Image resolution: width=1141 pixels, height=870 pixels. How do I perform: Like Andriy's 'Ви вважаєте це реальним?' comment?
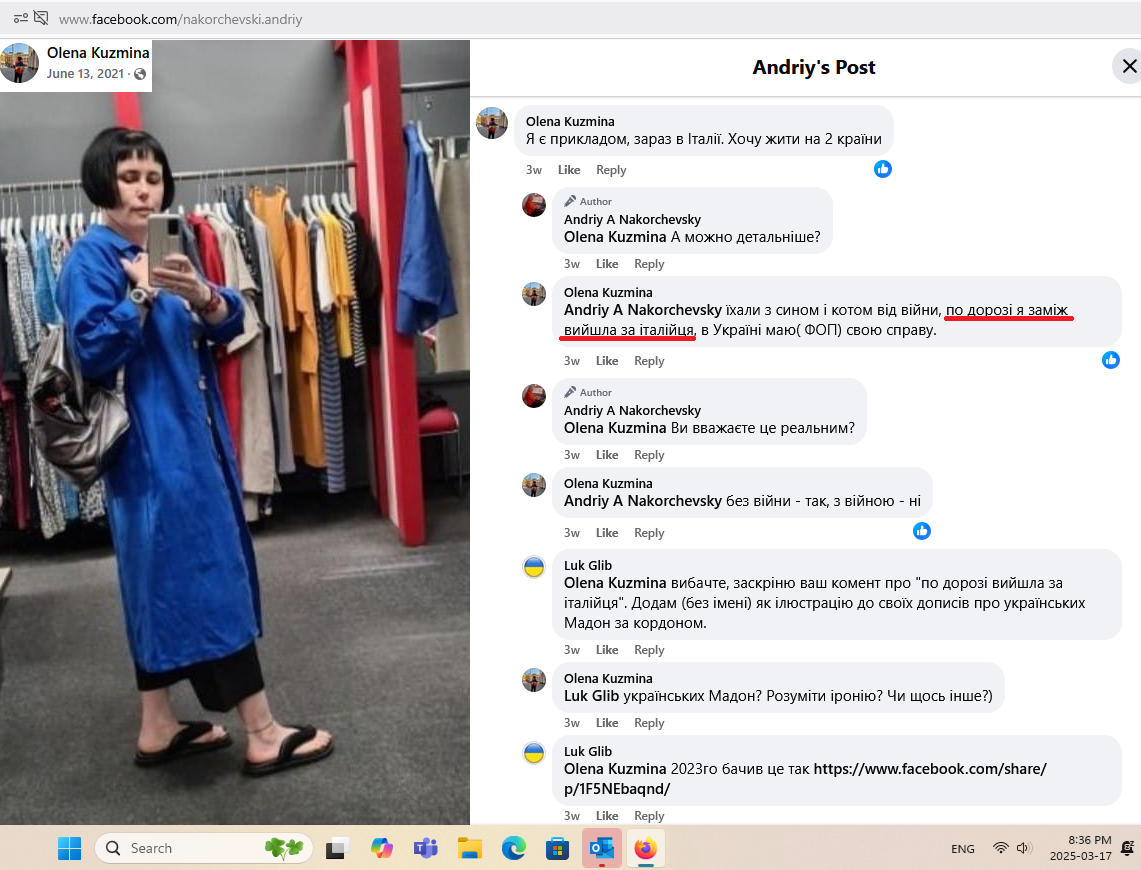(607, 455)
